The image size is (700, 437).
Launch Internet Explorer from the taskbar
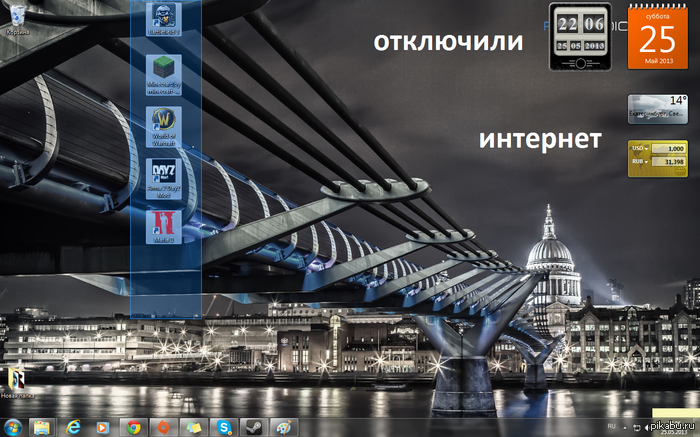73,427
